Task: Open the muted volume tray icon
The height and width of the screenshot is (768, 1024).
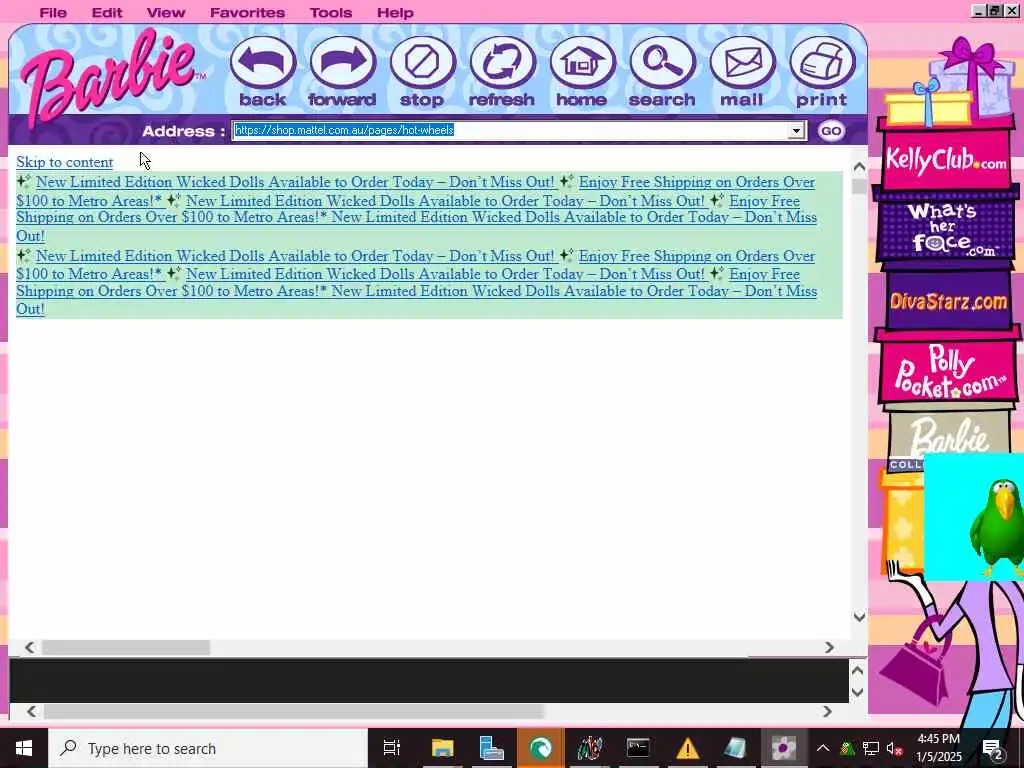Action: pyautogui.click(x=895, y=749)
